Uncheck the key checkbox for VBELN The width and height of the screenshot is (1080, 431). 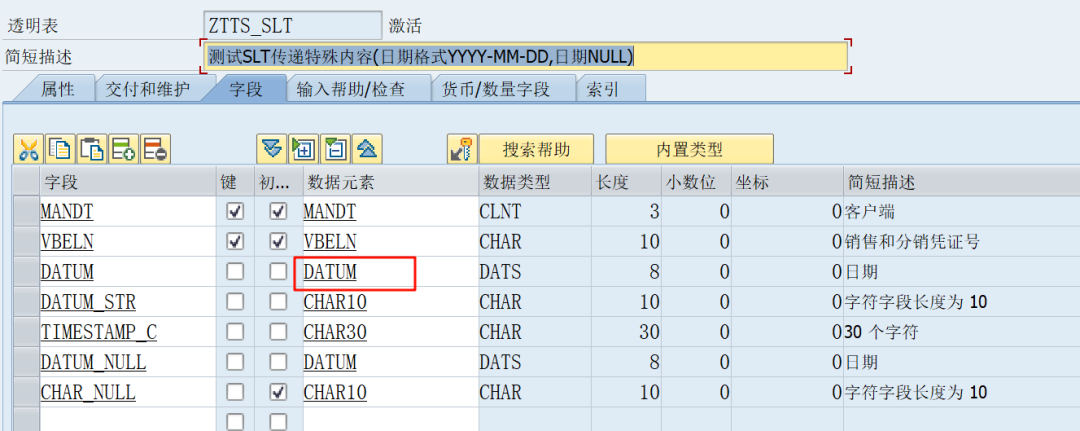[x=235, y=242]
